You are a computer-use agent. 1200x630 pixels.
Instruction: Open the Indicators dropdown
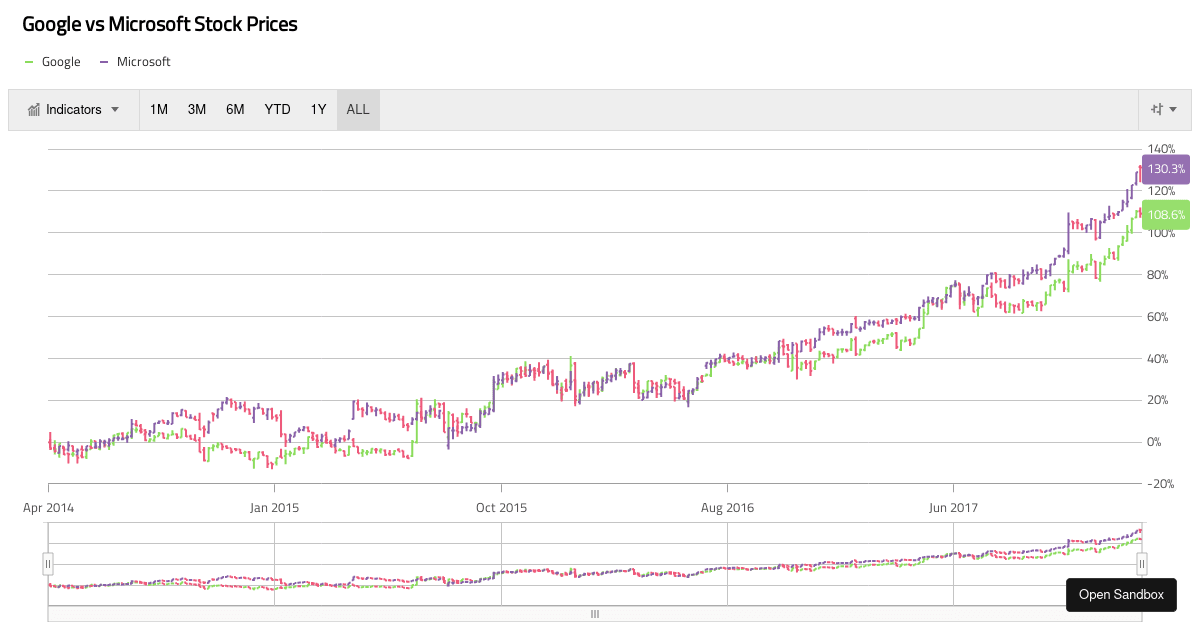74,109
